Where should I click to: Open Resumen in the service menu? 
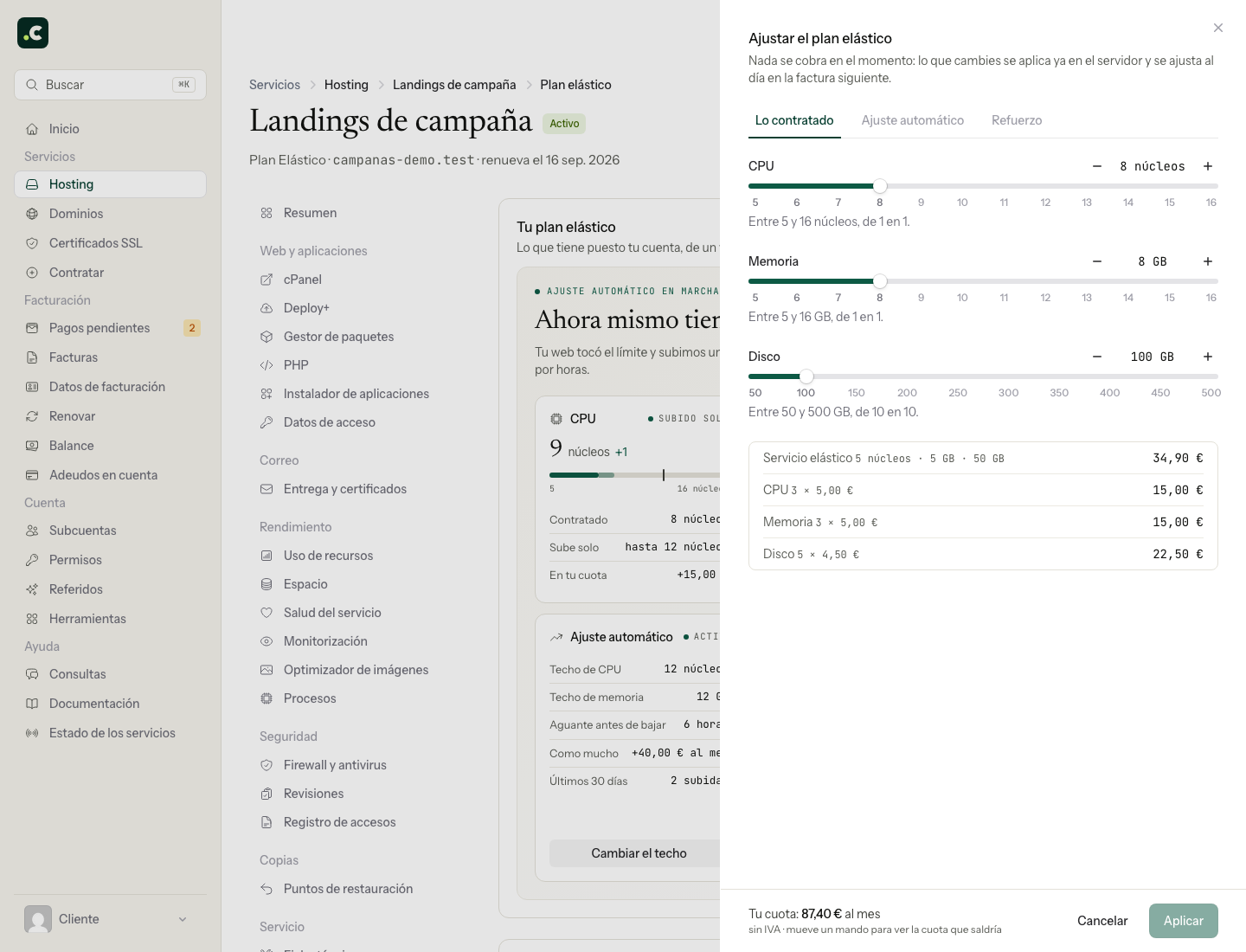pos(310,213)
